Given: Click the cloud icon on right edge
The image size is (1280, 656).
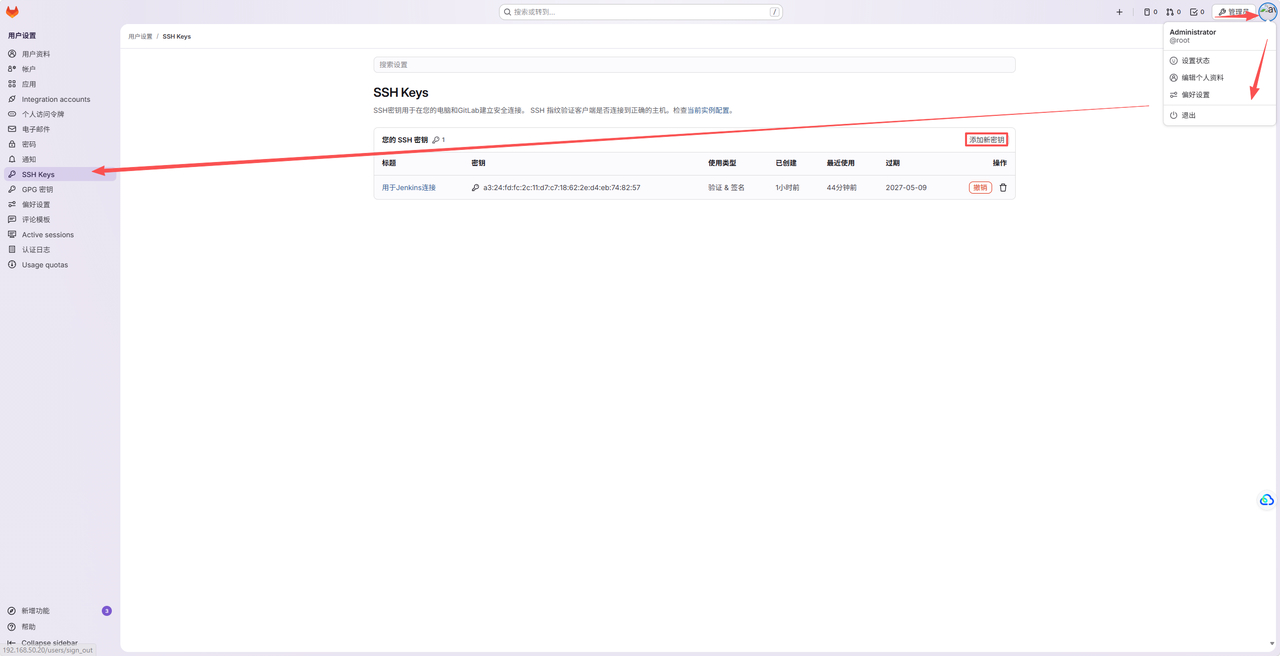Looking at the screenshot, I should coord(1267,499).
